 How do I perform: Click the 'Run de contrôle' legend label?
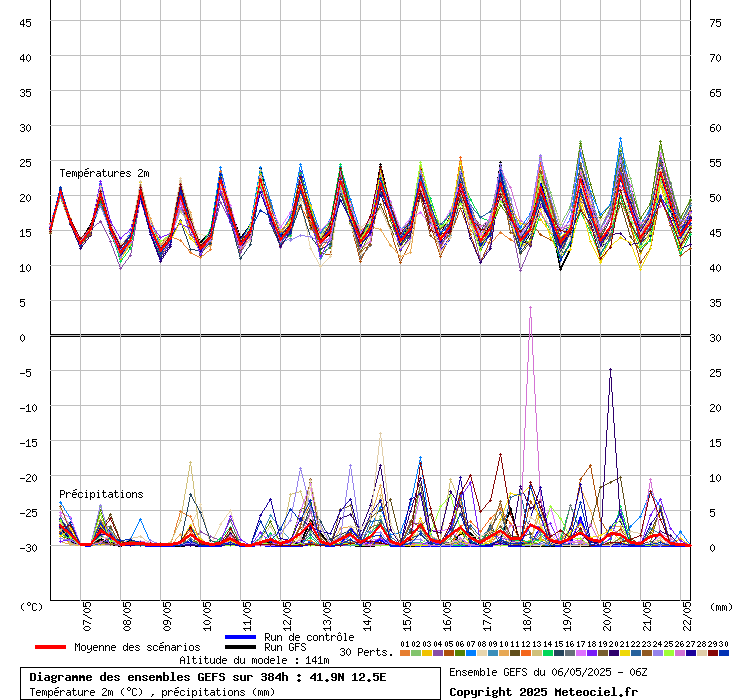(x=309, y=637)
